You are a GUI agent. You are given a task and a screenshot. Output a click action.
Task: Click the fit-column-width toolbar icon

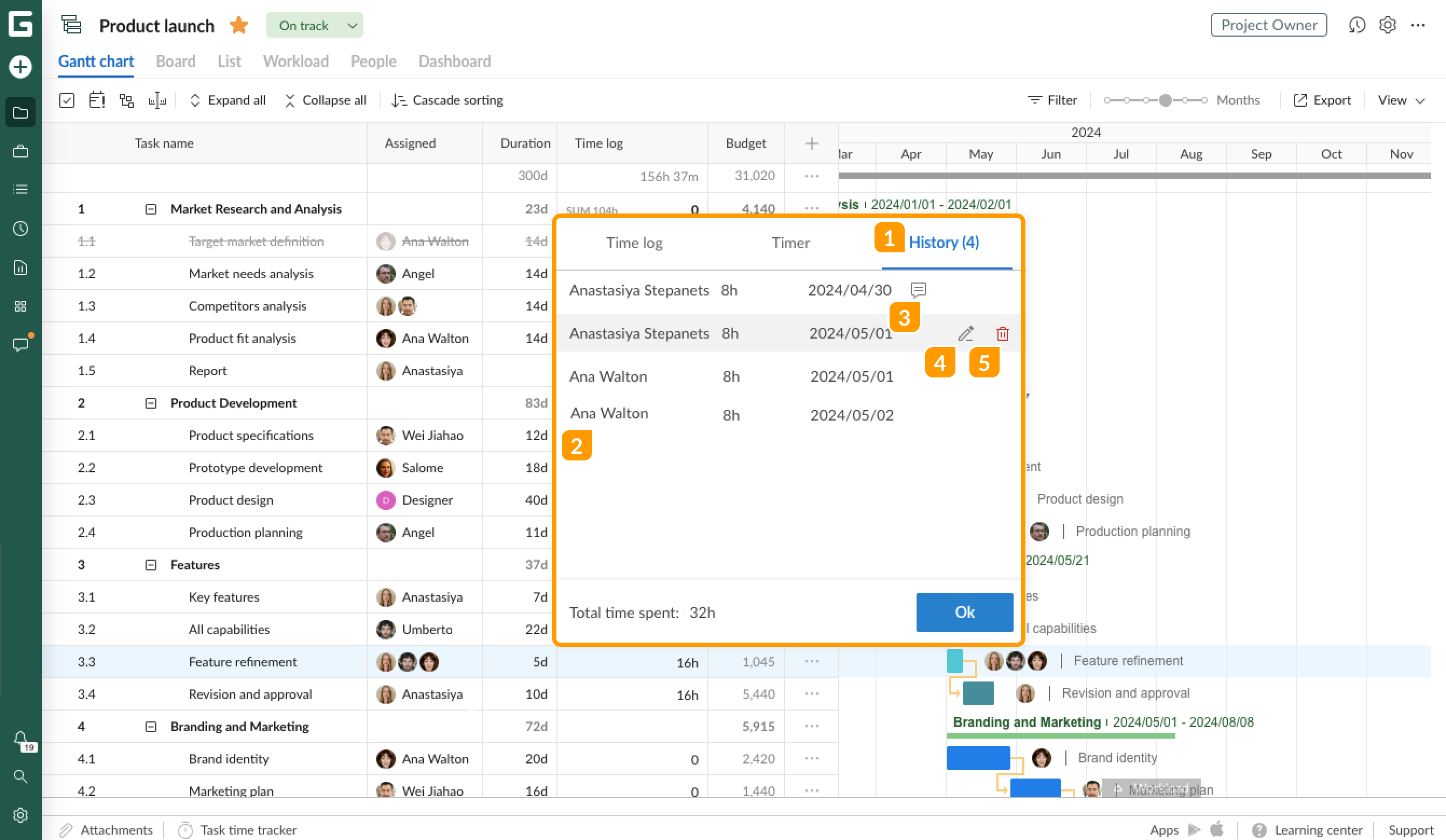(157, 100)
